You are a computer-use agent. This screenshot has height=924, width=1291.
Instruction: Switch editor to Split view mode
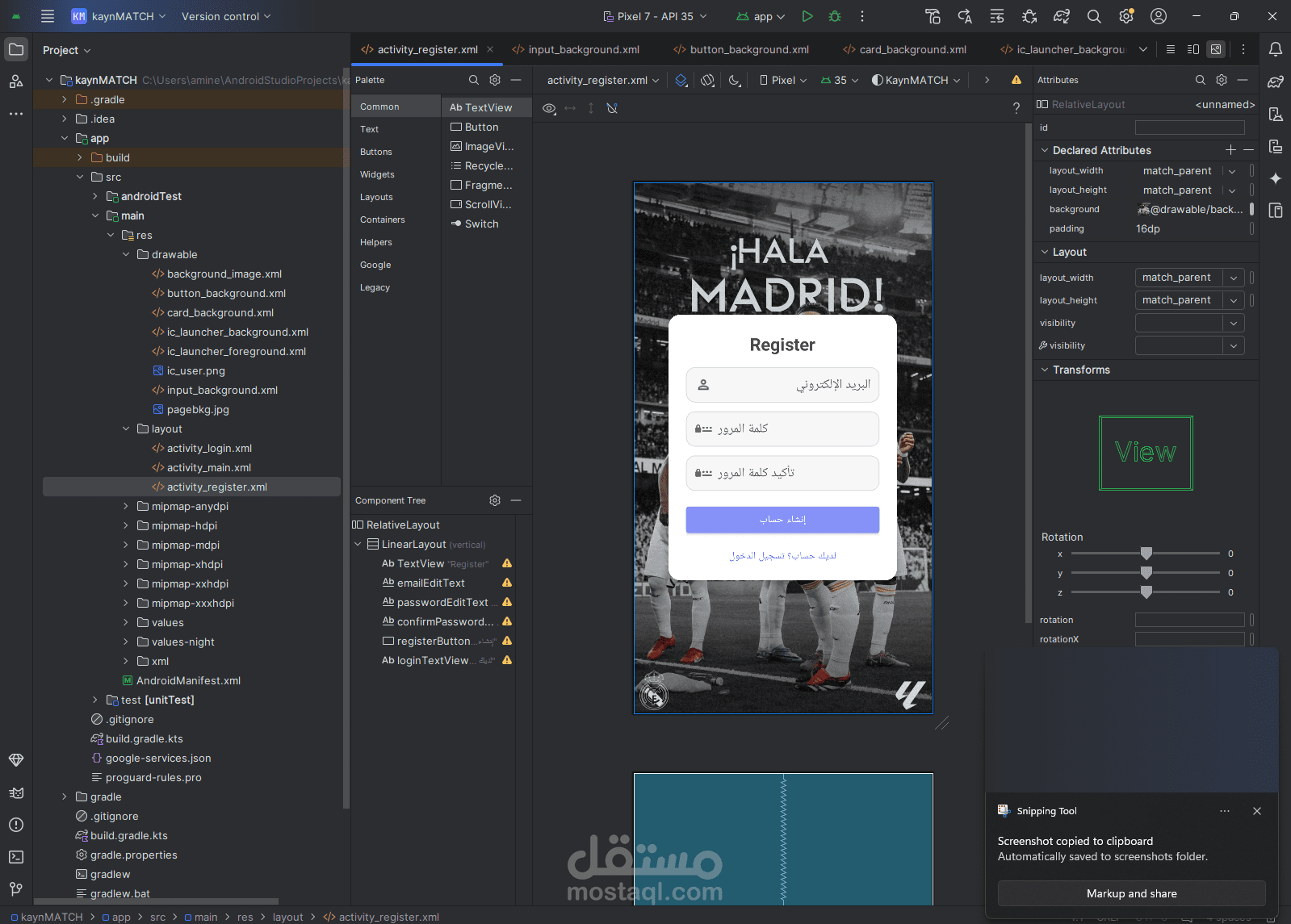(x=1193, y=49)
